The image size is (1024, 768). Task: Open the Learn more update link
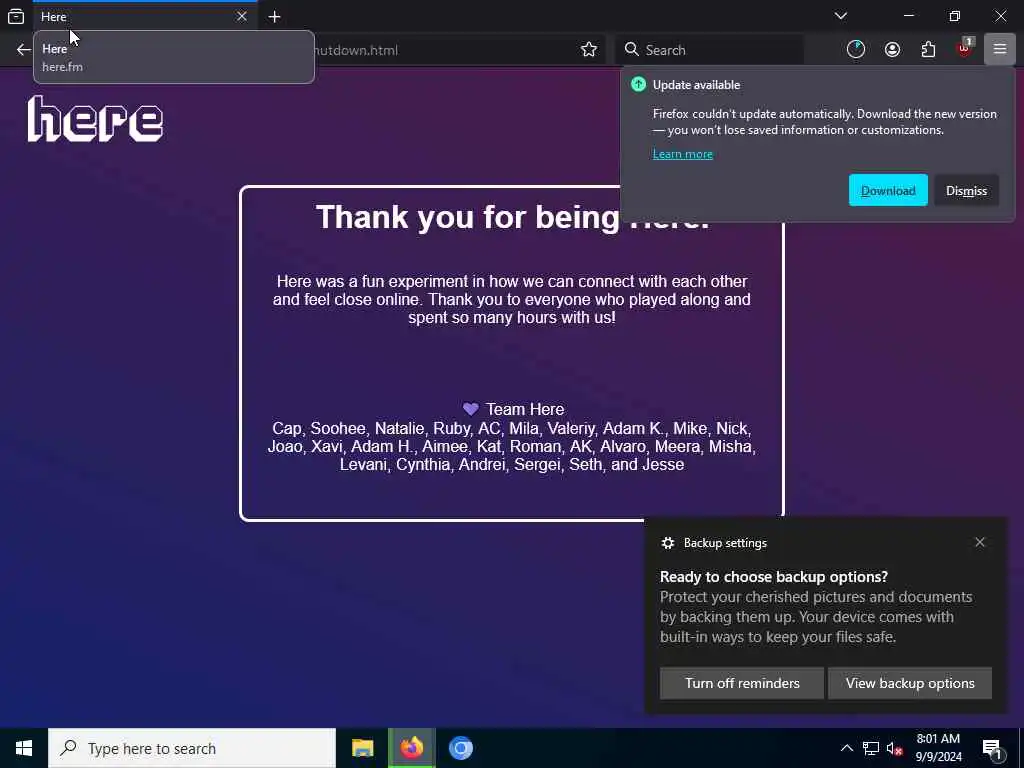tap(682, 154)
